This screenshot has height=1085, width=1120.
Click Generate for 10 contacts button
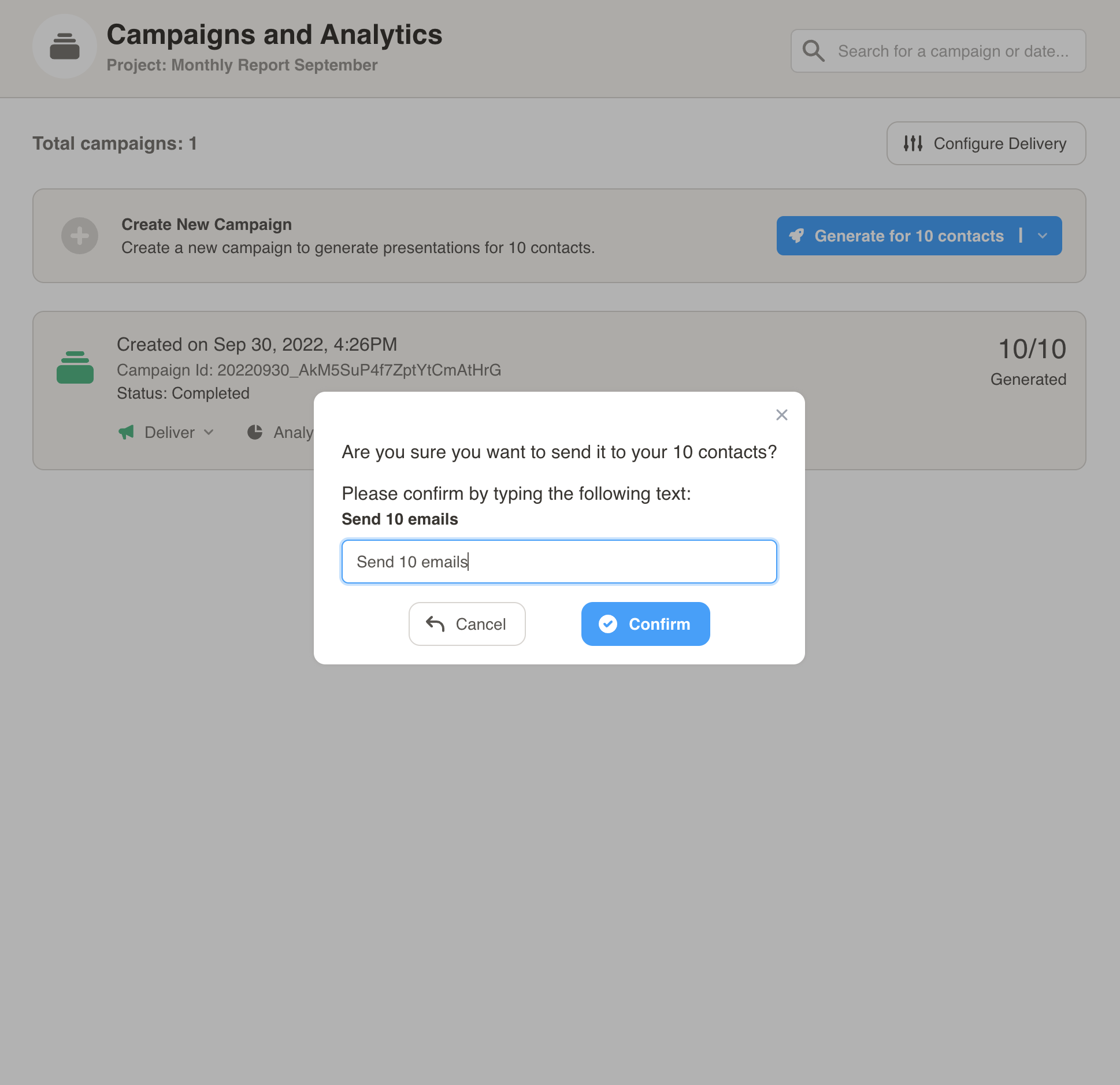908,236
